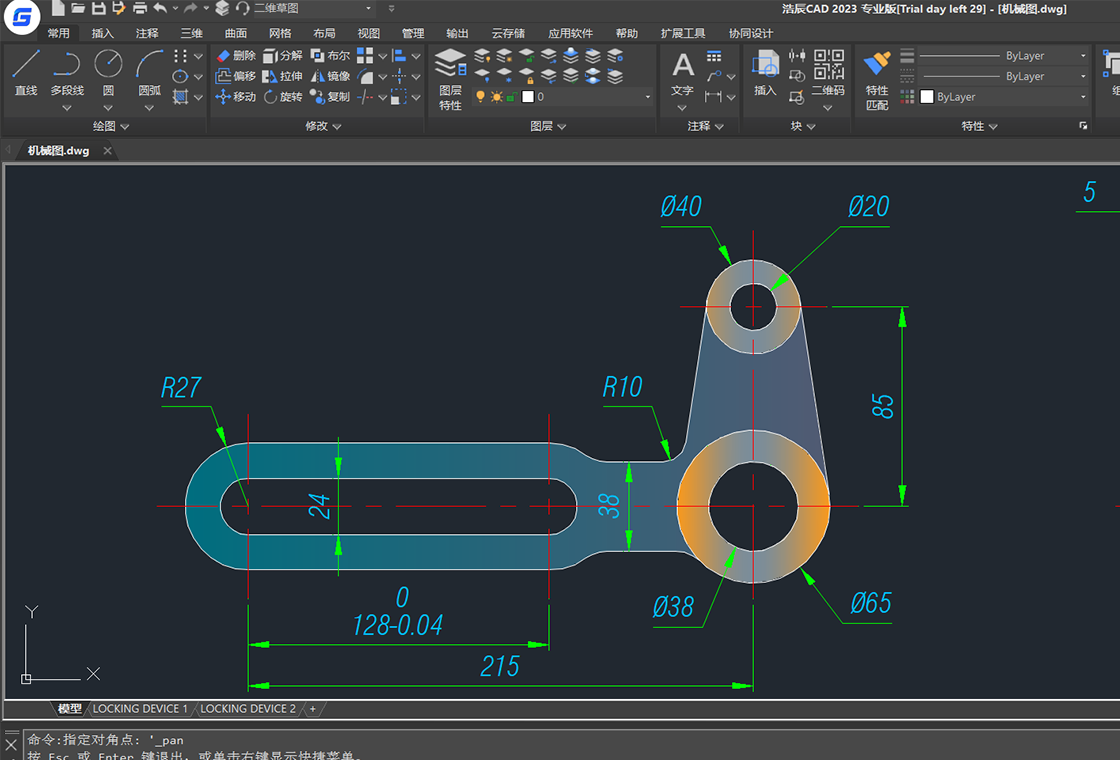Toggle the layer lock padlock icon

coord(511,97)
